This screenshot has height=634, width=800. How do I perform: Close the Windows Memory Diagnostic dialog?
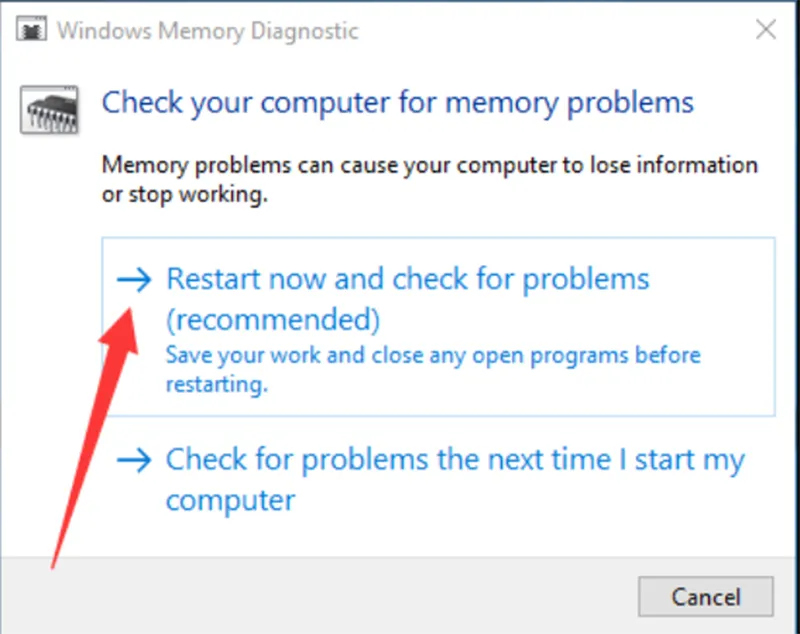pyautogui.click(x=765, y=30)
